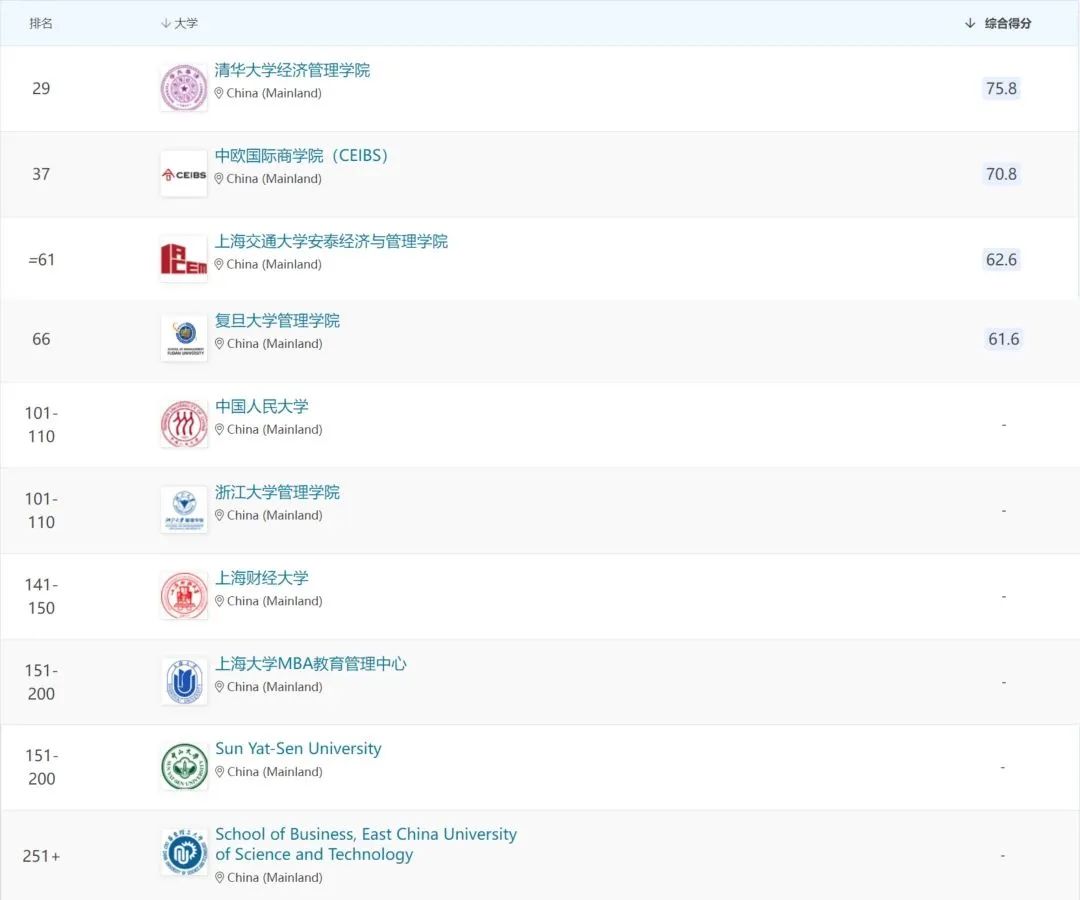Click the Sun Yat-Sen University logo

[x=184, y=767]
